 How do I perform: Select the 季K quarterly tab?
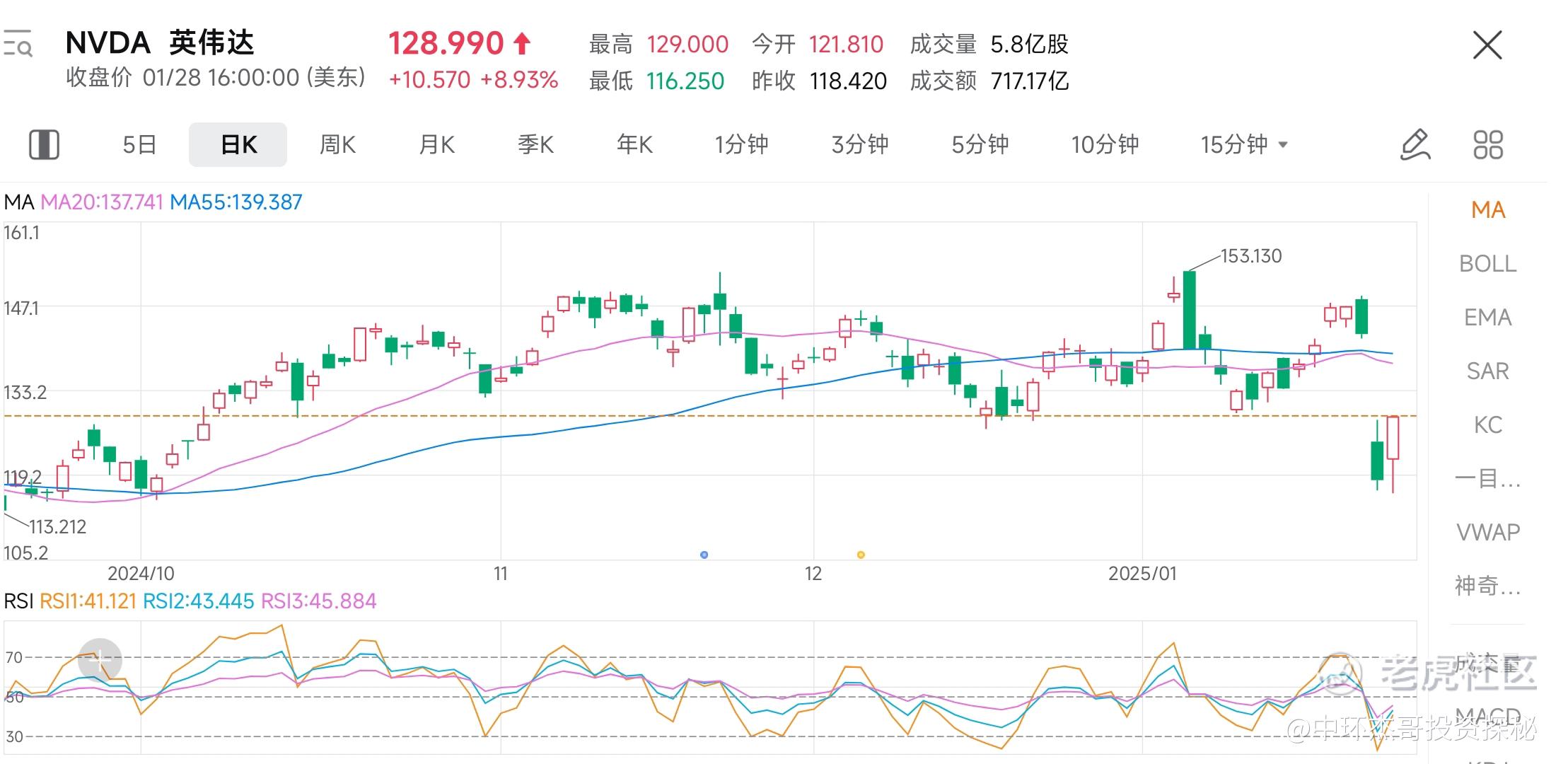coord(535,144)
